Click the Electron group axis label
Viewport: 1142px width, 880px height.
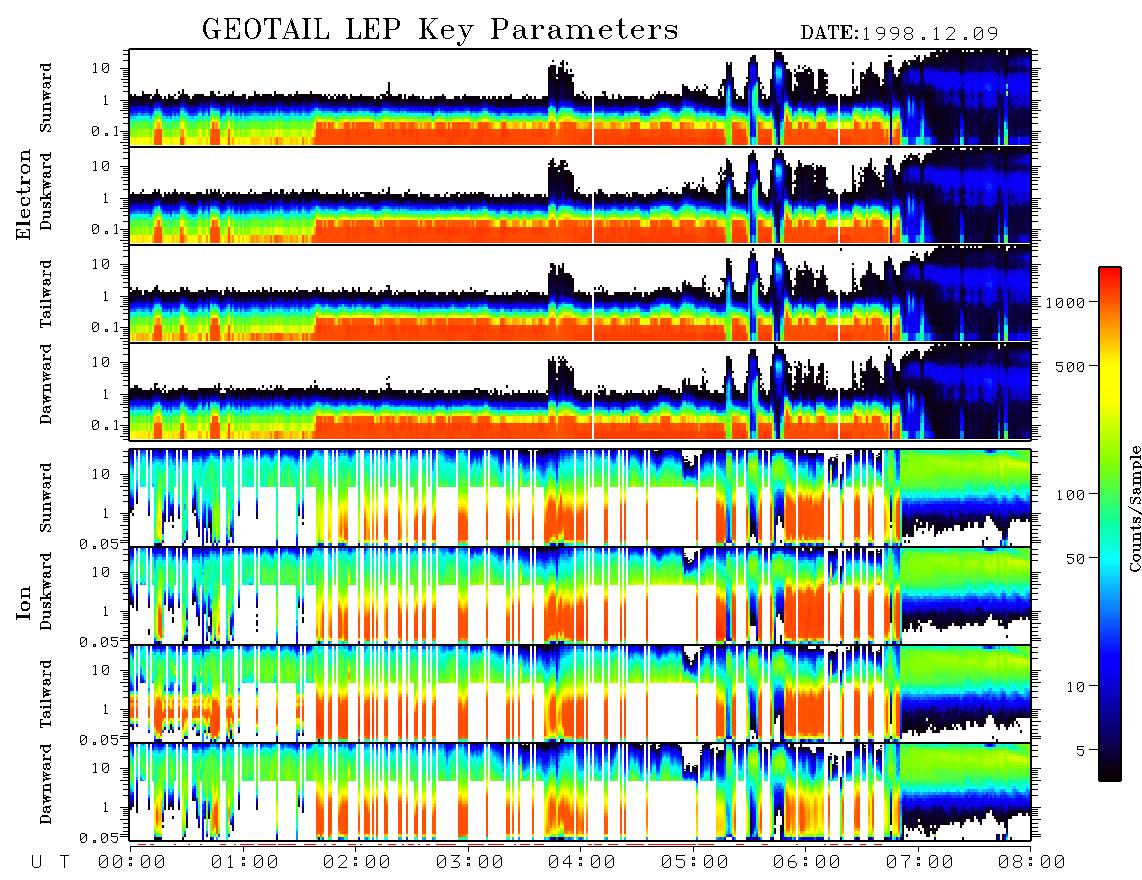24,195
